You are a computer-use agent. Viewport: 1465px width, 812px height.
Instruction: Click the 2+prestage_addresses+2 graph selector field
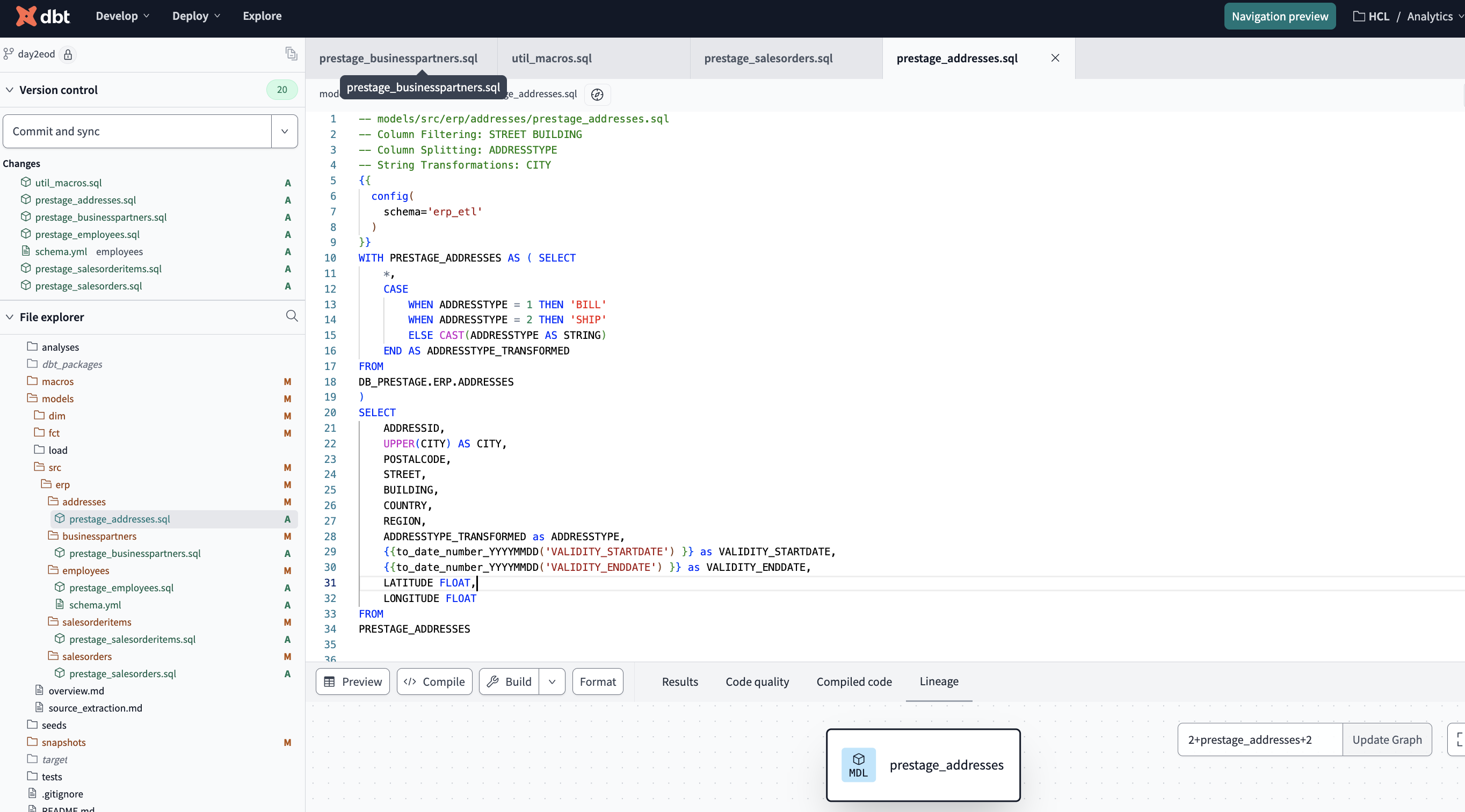tap(1260, 739)
